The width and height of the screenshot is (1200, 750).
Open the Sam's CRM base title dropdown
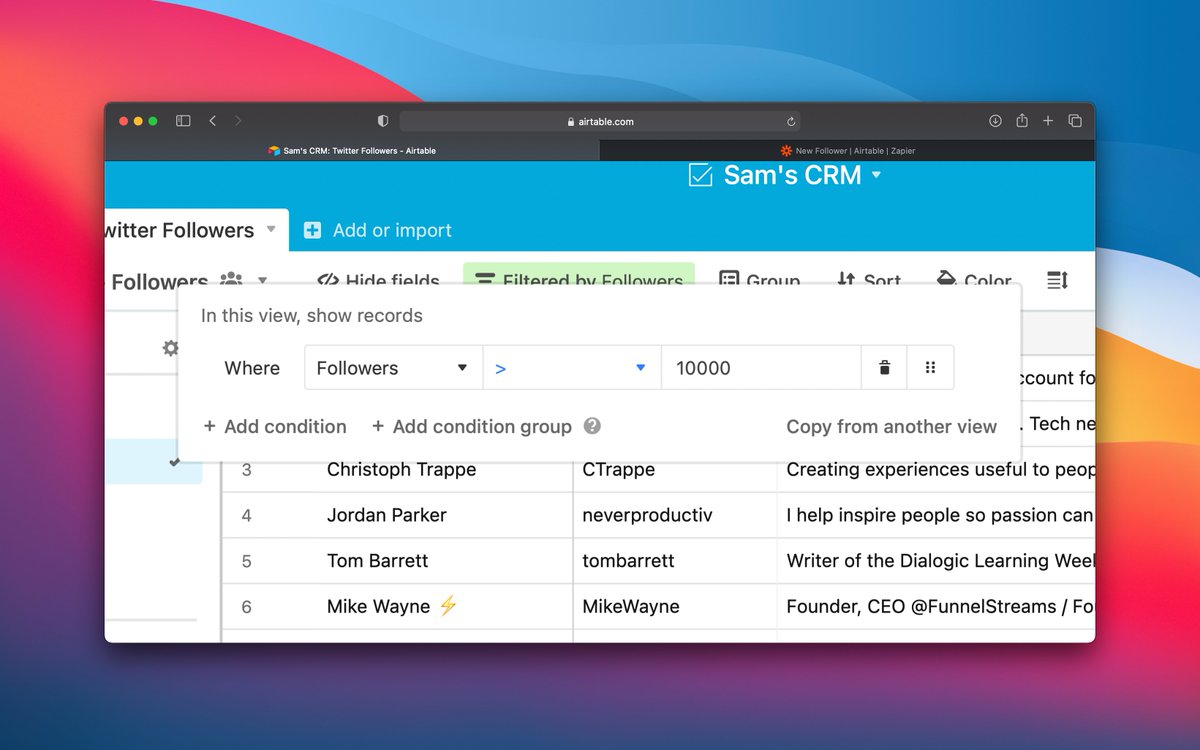click(877, 175)
